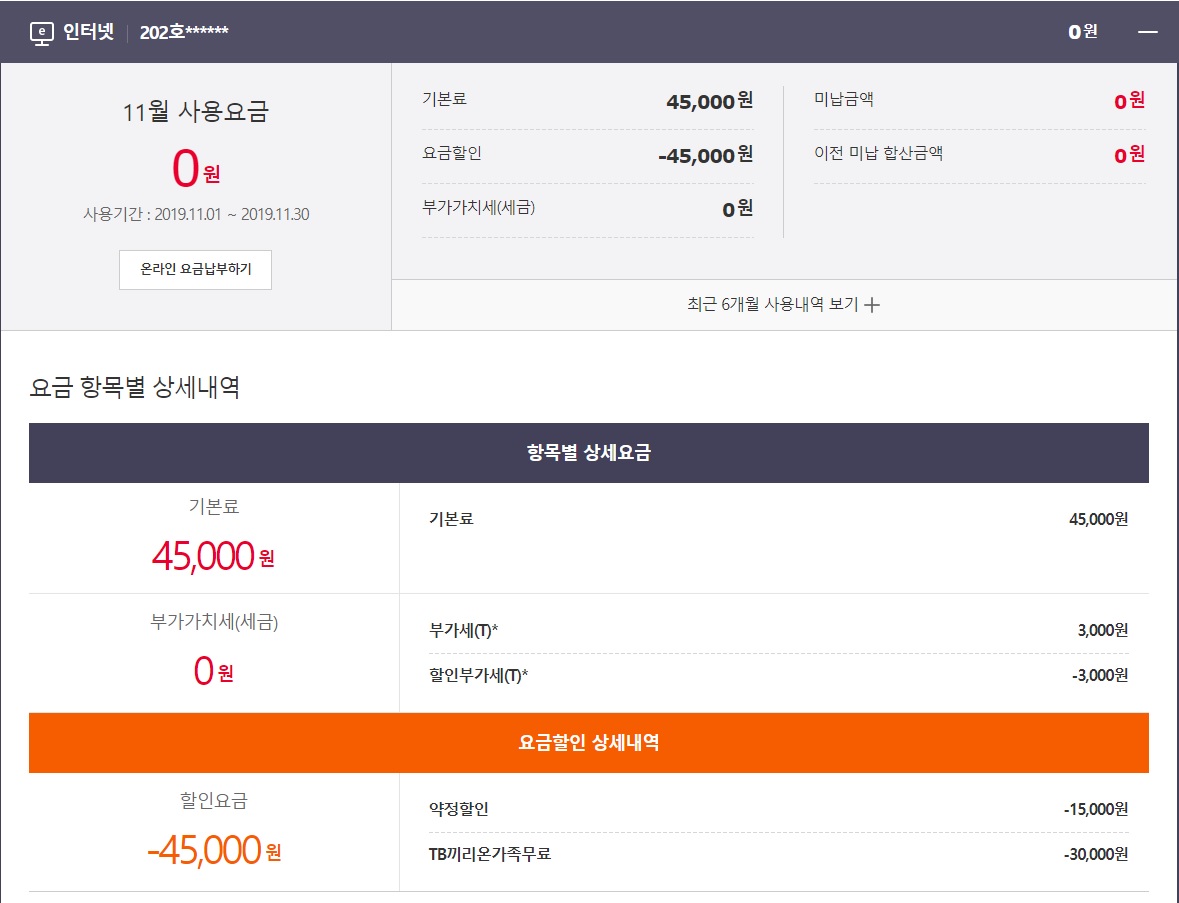This screenshot has height=903, width=1179.
Task: Click the 인터넷 service title in header
Action: coord(88,32)
